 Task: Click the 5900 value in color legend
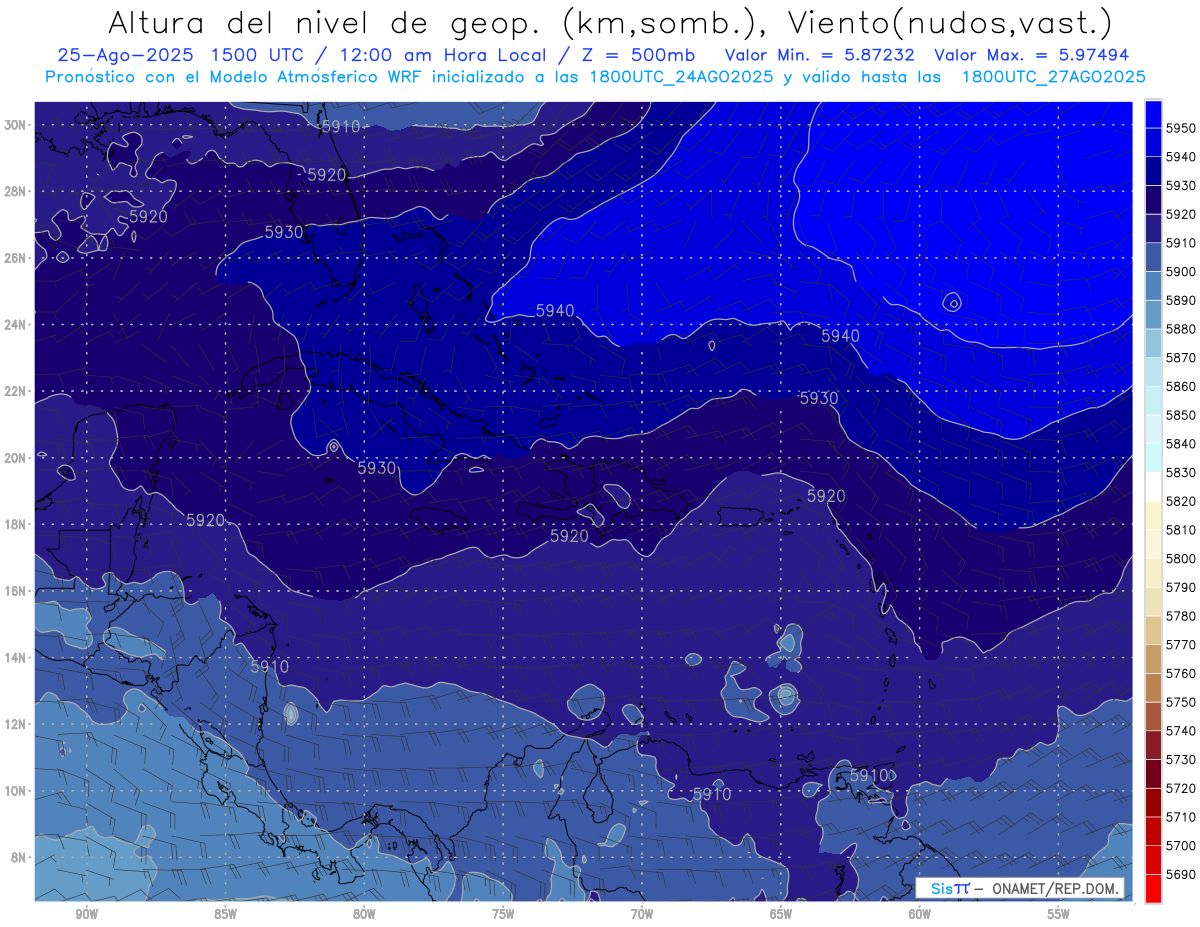click(x=1182, y=271)
